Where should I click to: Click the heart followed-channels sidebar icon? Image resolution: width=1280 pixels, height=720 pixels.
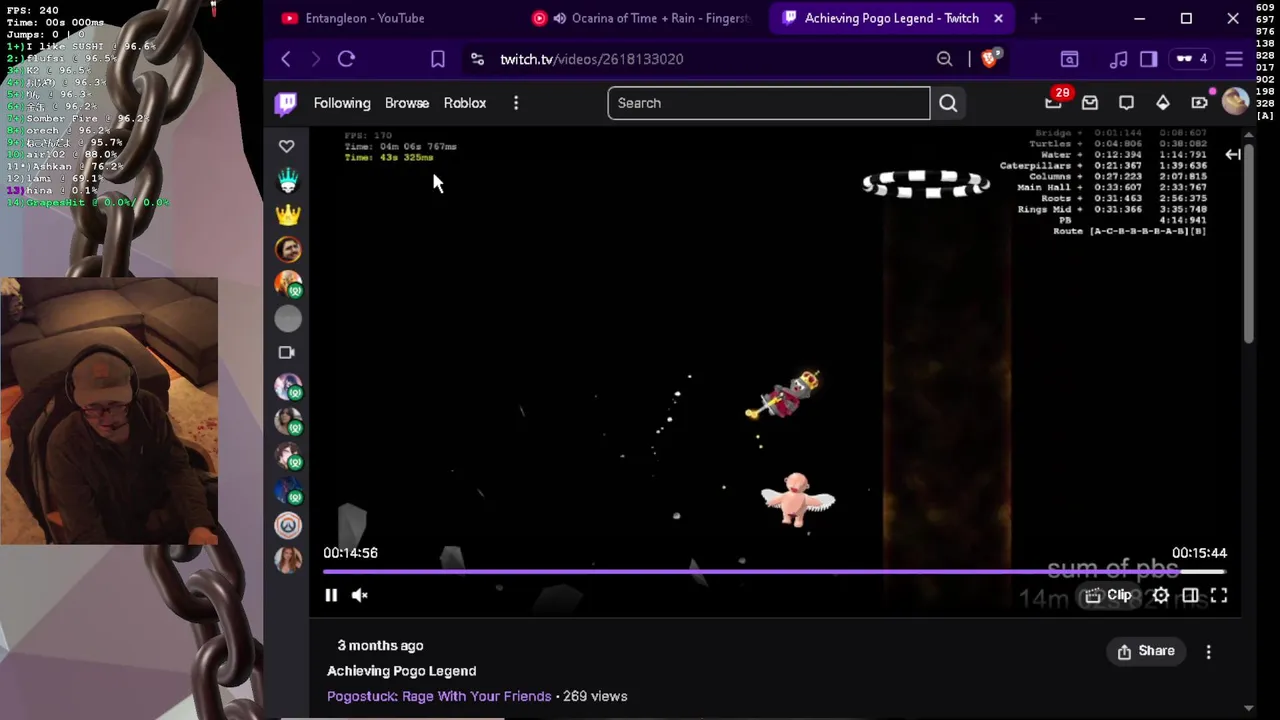(x=287, y=147)
